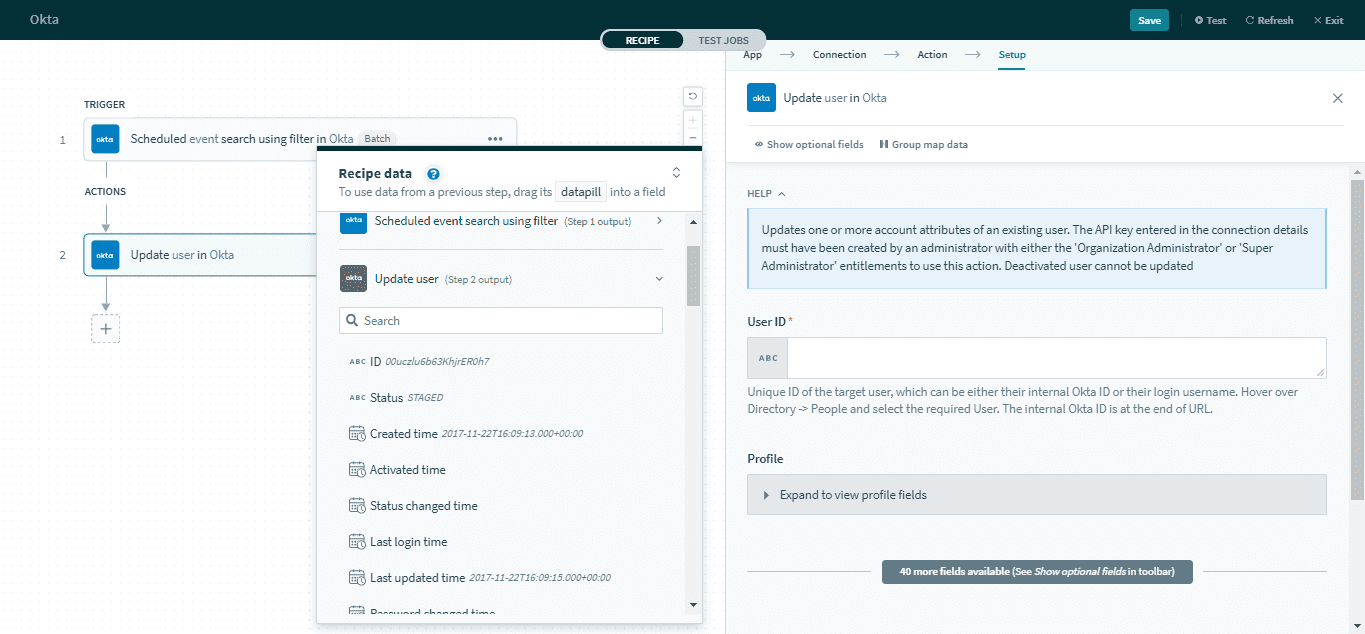Click the green Save button
The height and width of the screenshot is (634, 1365).
pos(1148,19)
